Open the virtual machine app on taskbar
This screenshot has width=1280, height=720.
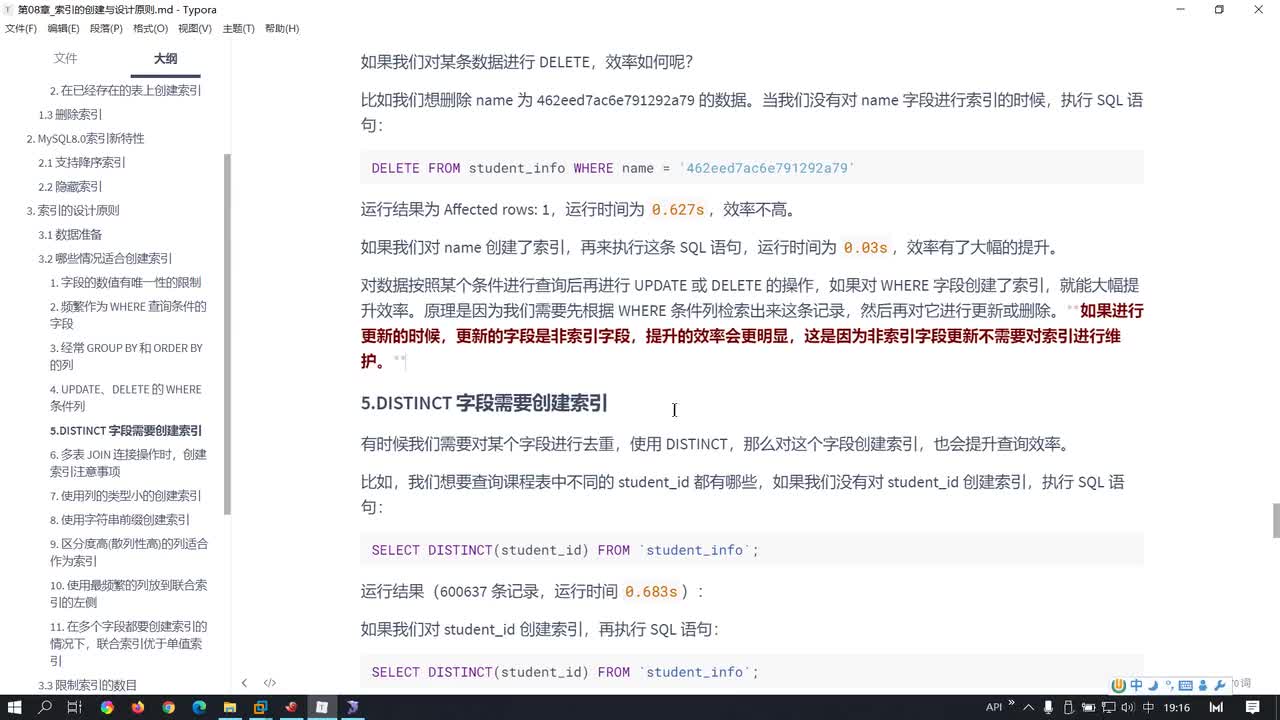(x=260, y=707)
